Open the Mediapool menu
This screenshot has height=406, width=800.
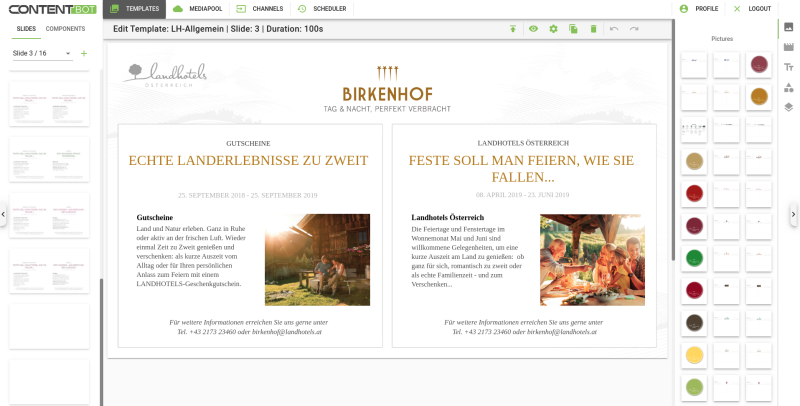(x=198, y=9)
